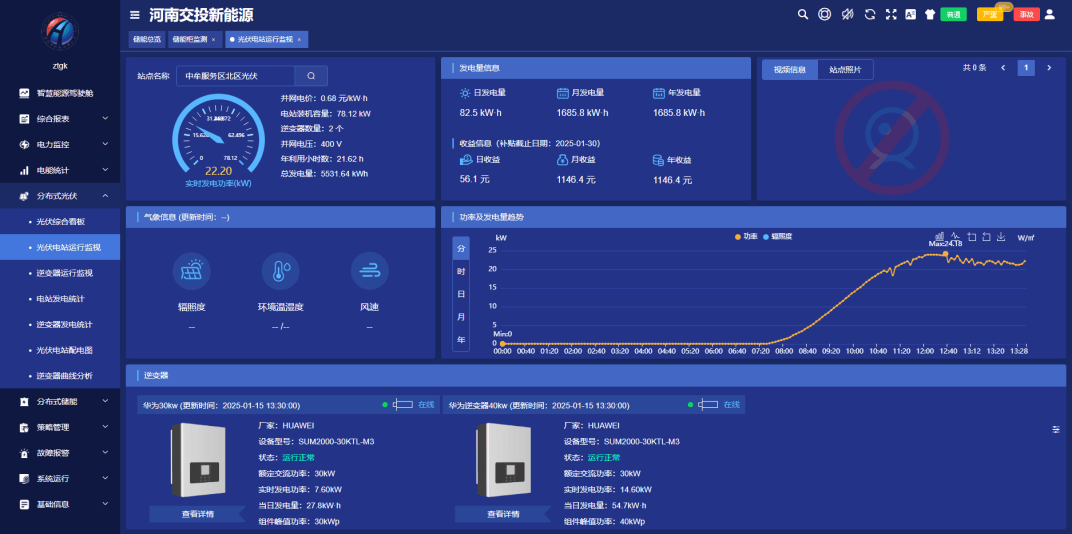Select the 时 hour granularity option

pos(461,271)
